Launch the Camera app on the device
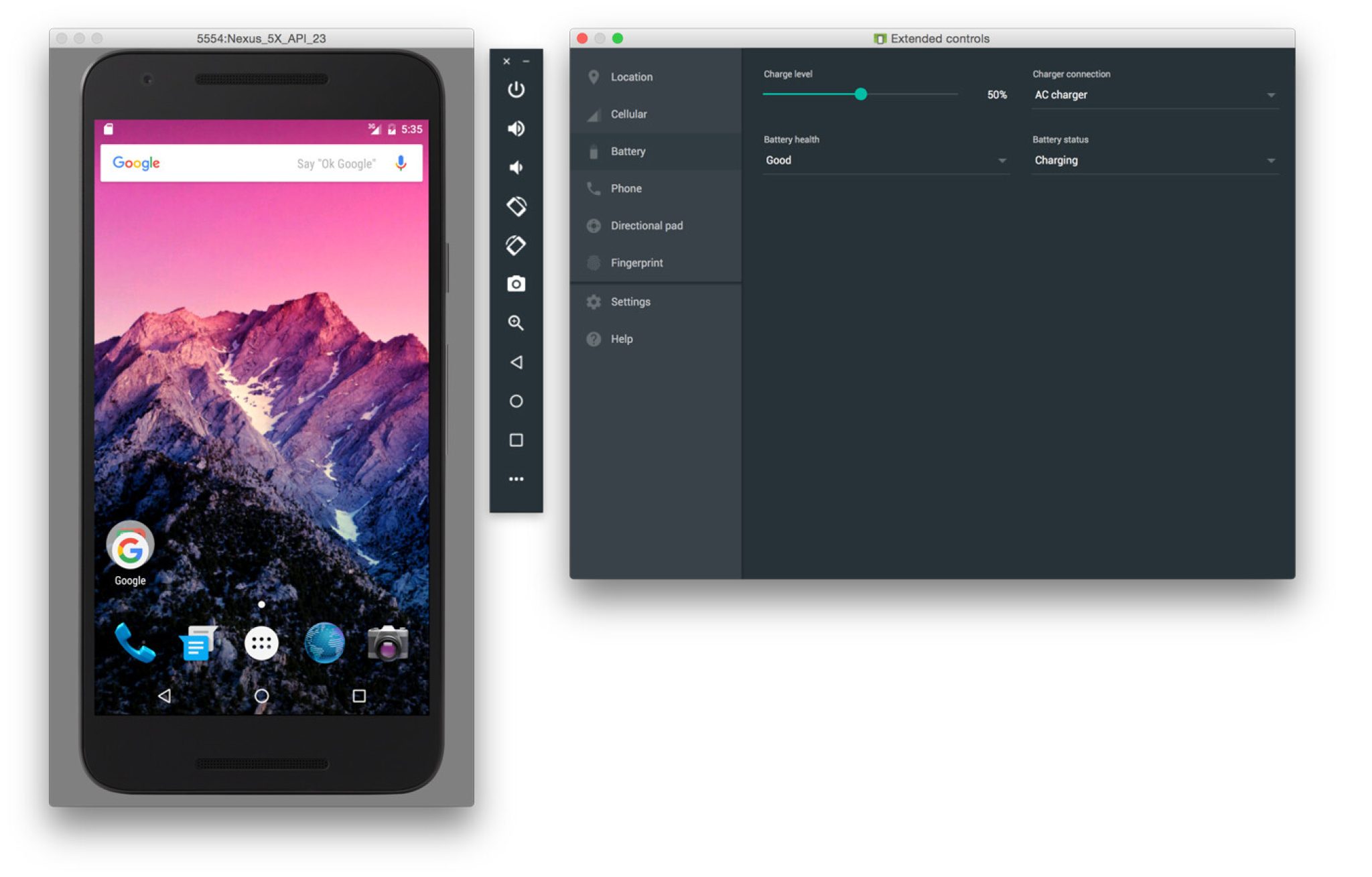Viewport: 1372px width, 877px height. click(389, 642)
